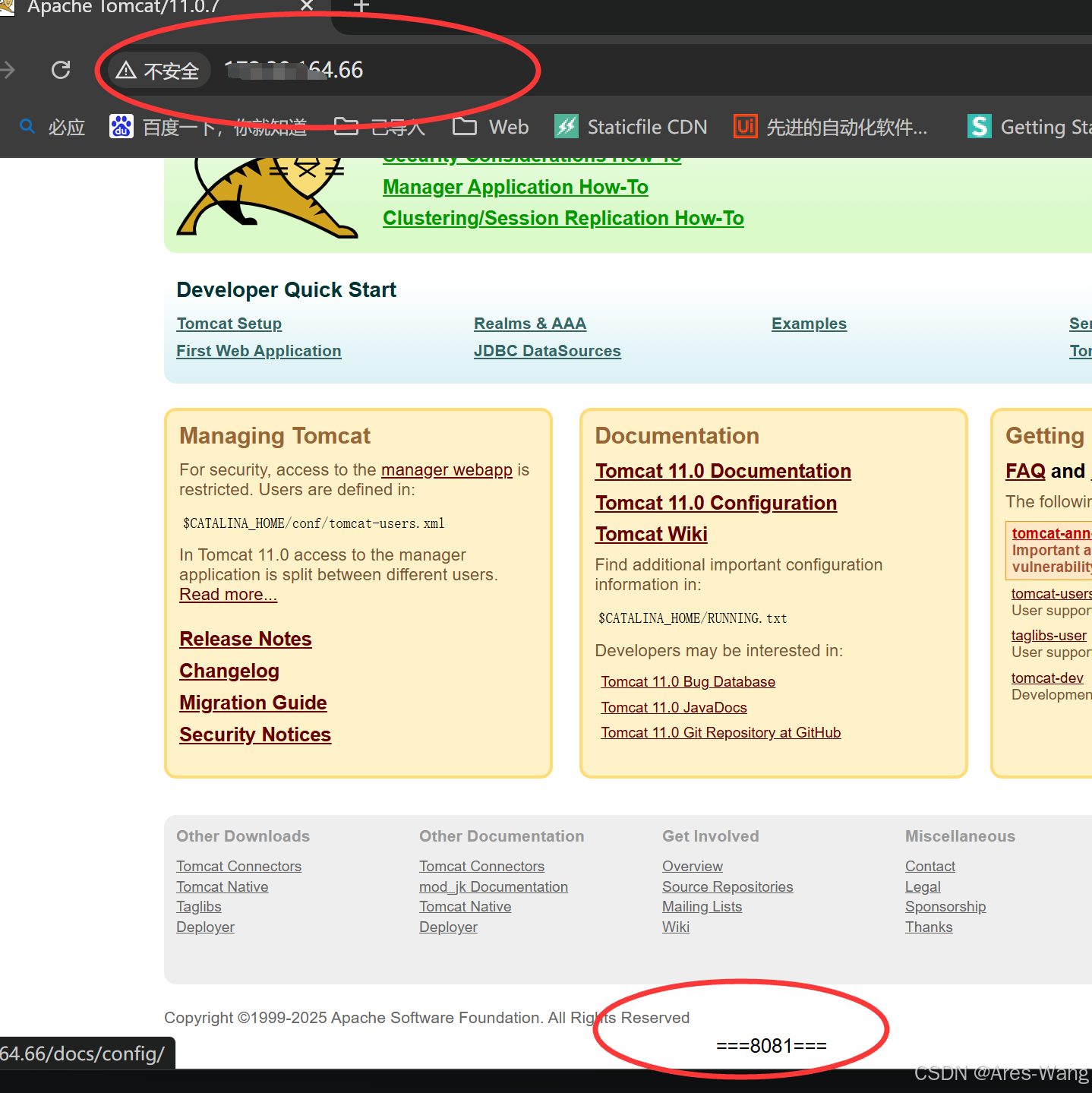Reload the page with the refresh icon

61,70
